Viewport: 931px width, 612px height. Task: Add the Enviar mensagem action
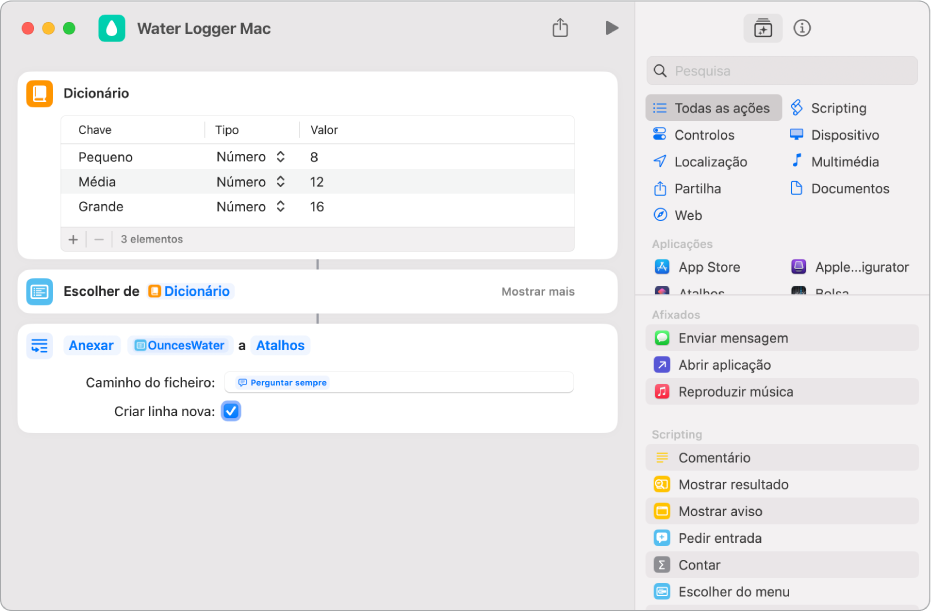click(782, 338)
